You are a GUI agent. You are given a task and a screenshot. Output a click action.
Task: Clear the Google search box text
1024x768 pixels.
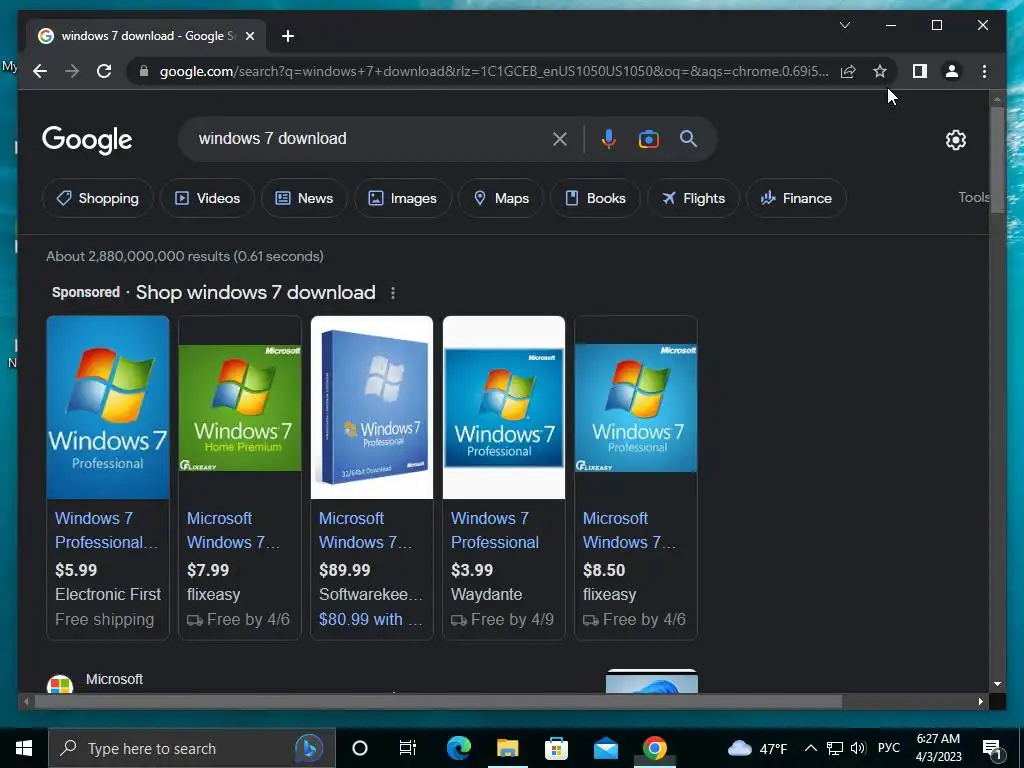pos(560,138)
